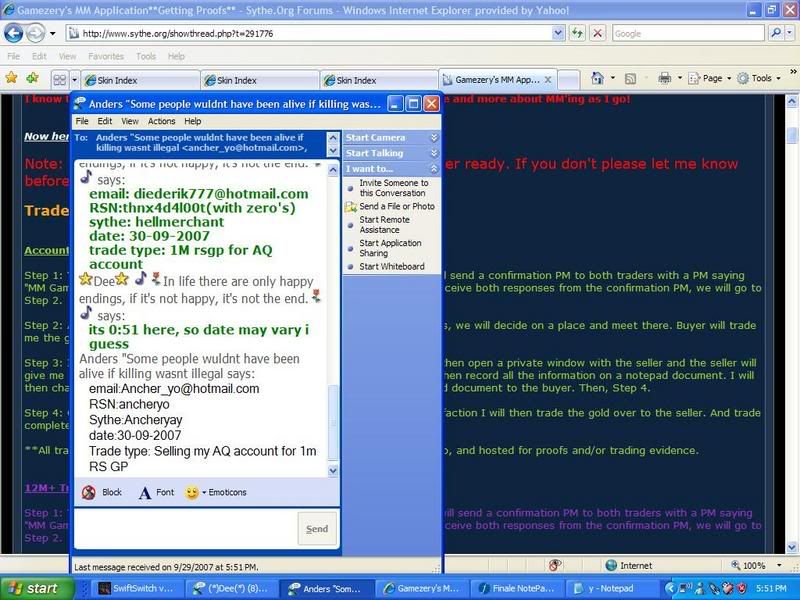Open new blank tab in IE

(569, 80)
